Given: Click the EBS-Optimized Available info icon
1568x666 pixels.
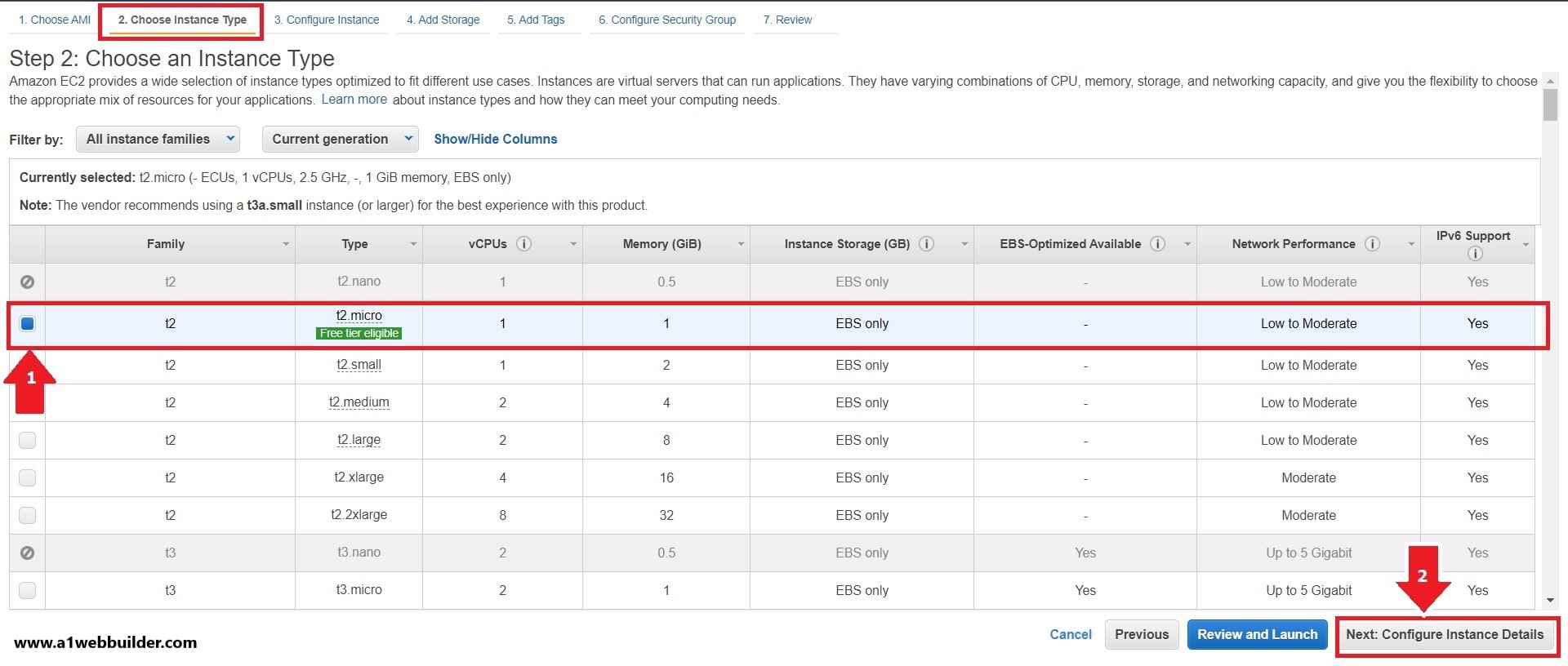Looking at the screenshot, I should 1158,243.
